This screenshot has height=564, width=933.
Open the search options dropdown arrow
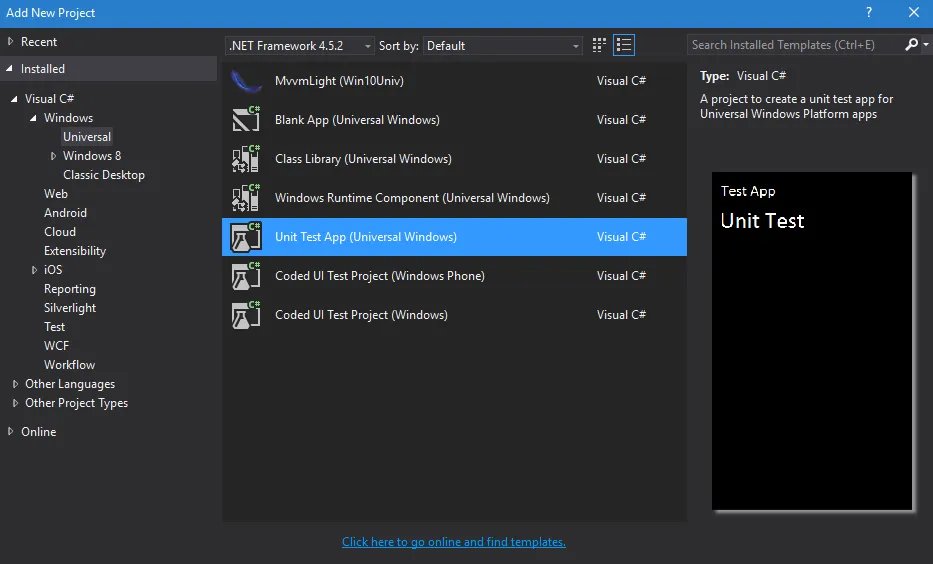coord(926,45)
